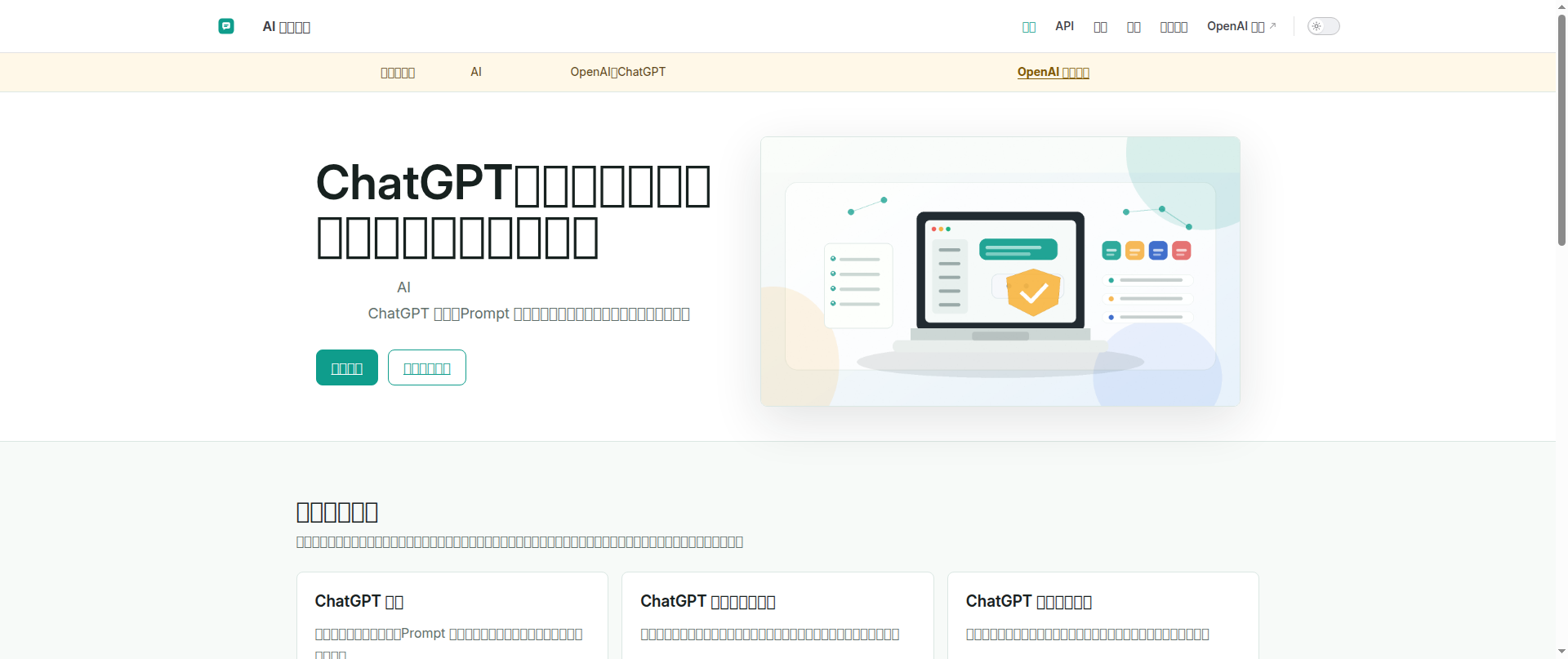Viewport: 1568px width, 659px height.
Task: Click the vertical scrollbar thumb
Action: tap(1561, 131)
